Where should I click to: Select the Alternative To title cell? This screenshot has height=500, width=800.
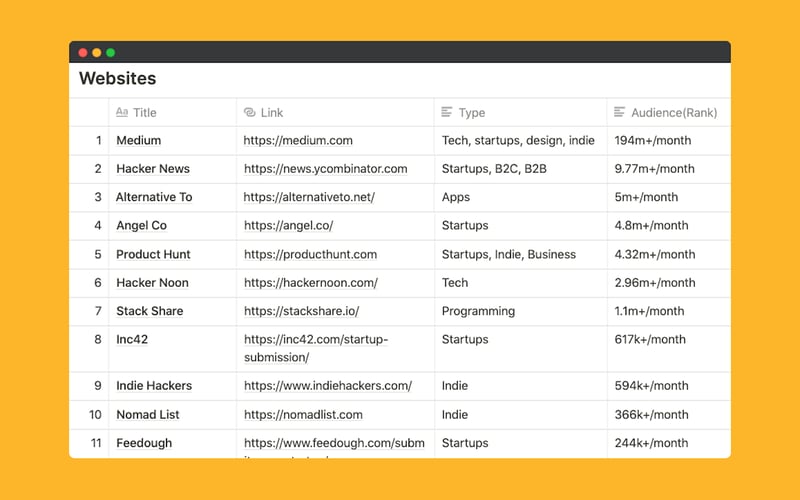[x=172, y=197]
